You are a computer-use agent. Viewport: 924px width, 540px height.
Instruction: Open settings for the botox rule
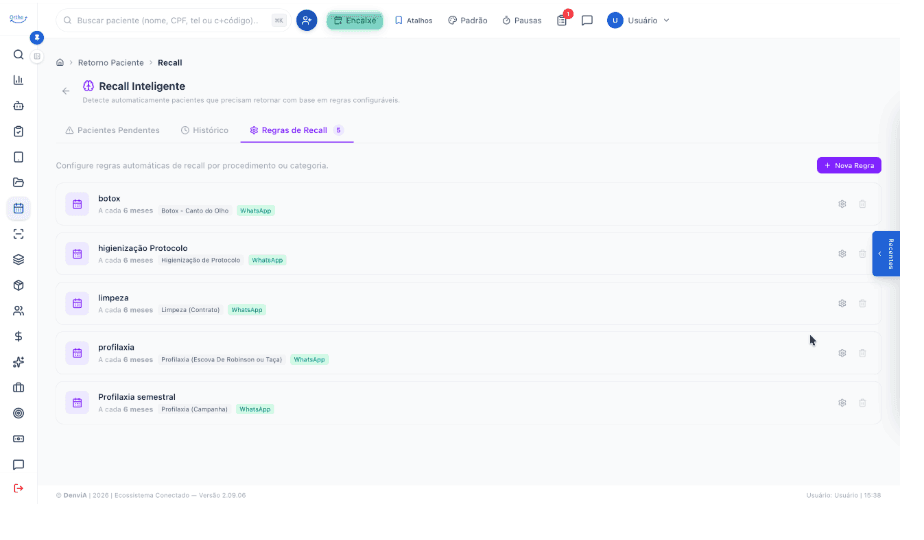click(x=842, y=204)
